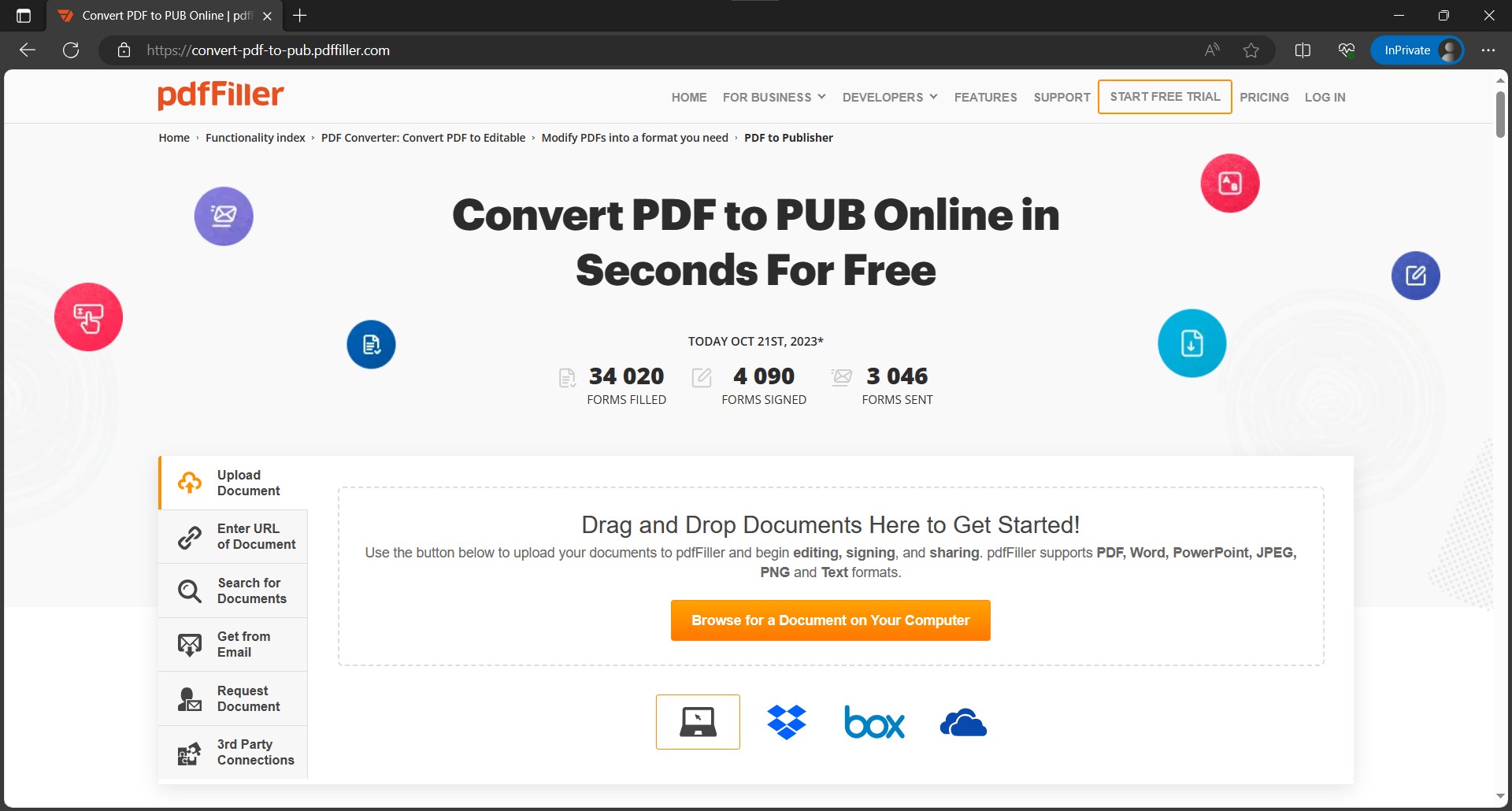
Task: Expand the FOR BUSINESS dropdown
Action: coord(773,97)
